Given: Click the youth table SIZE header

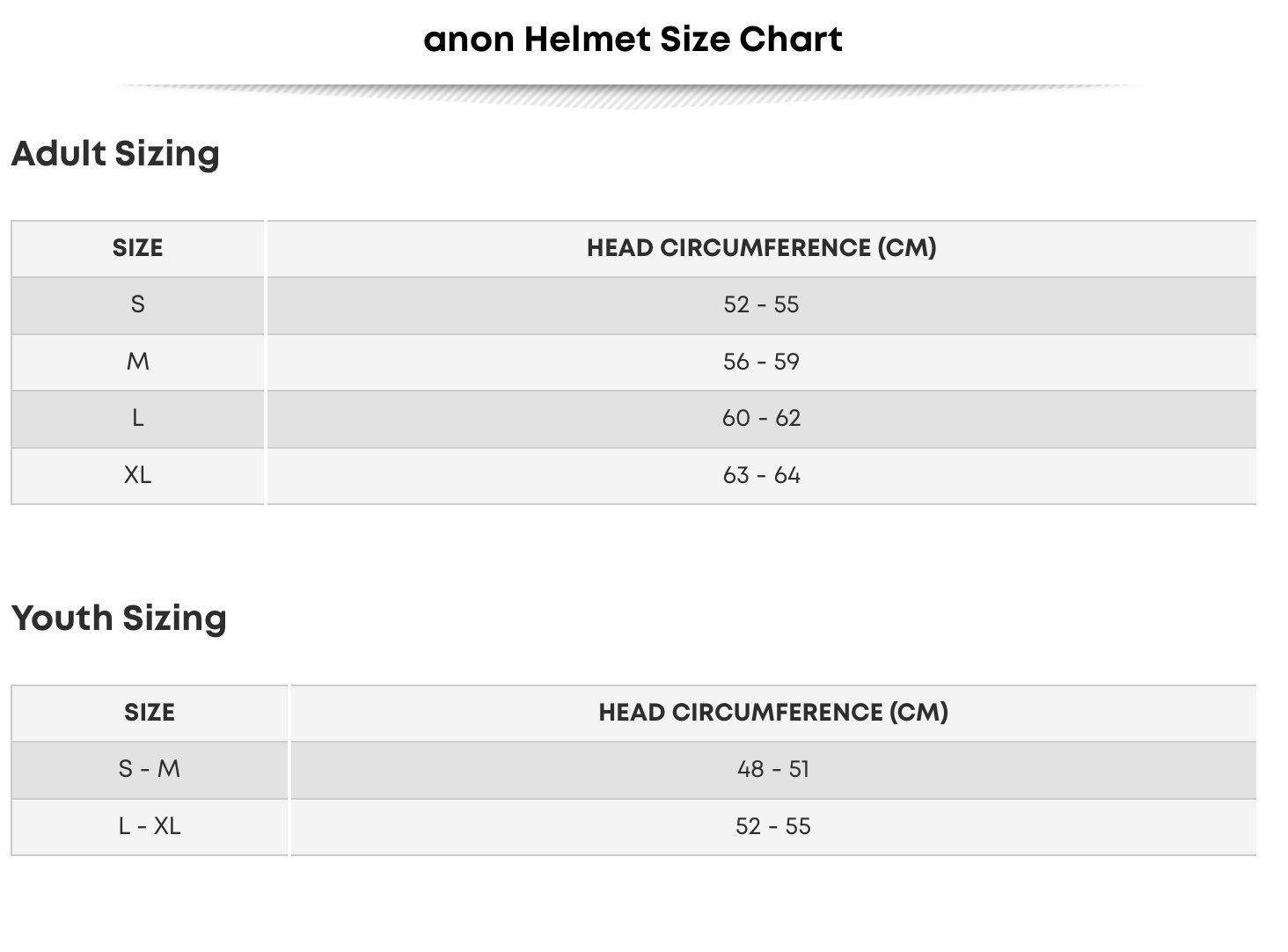Looking at the screenshot, I should (150, 713).
